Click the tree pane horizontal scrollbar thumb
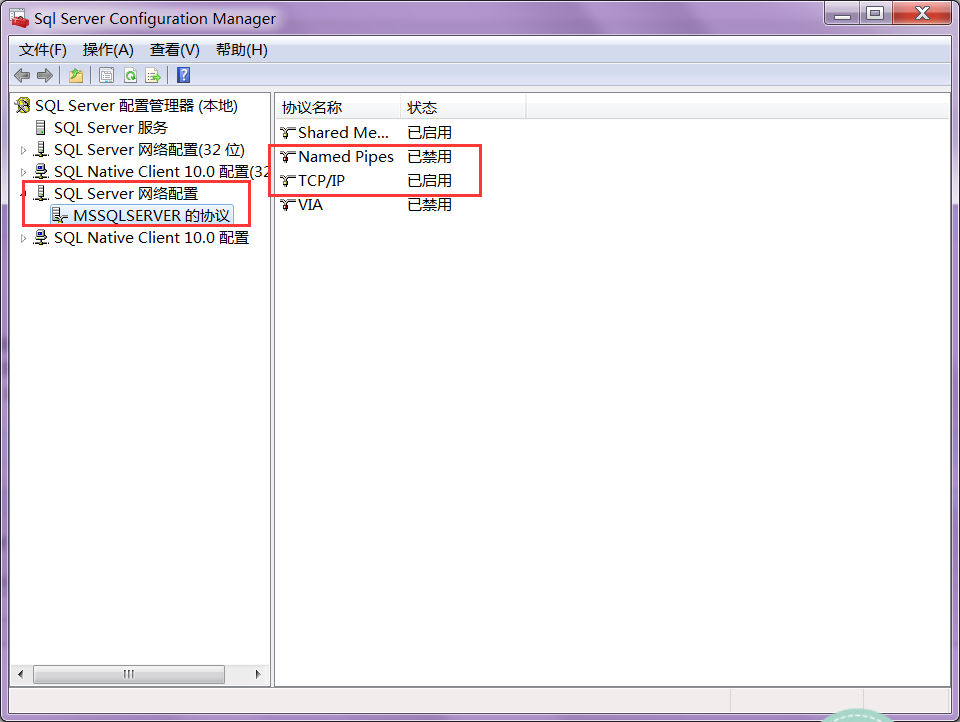This screenshot has height=722, width=960. (129, 674)
